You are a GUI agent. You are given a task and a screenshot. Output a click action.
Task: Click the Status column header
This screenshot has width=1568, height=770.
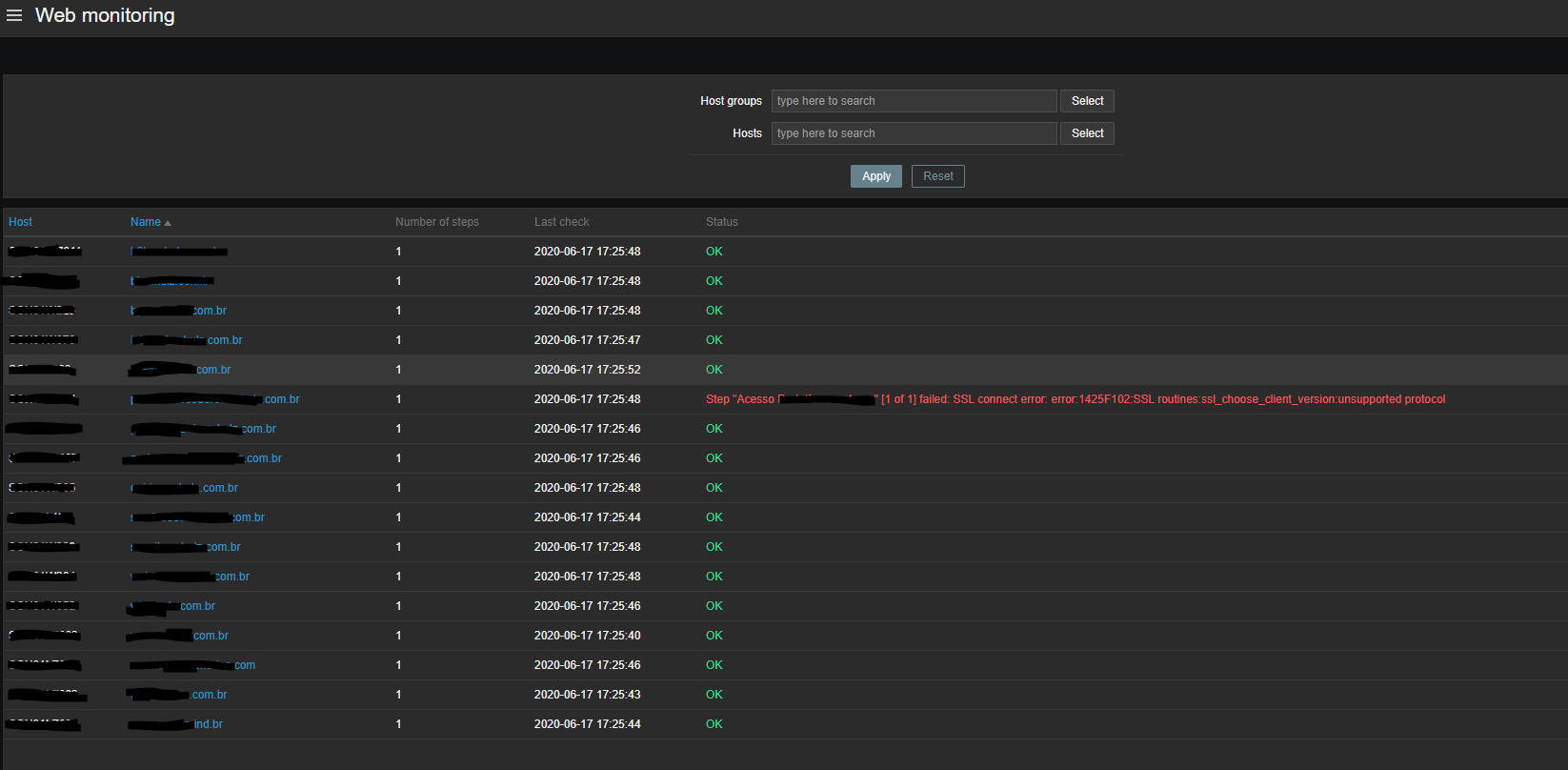(x=721, y=222)
